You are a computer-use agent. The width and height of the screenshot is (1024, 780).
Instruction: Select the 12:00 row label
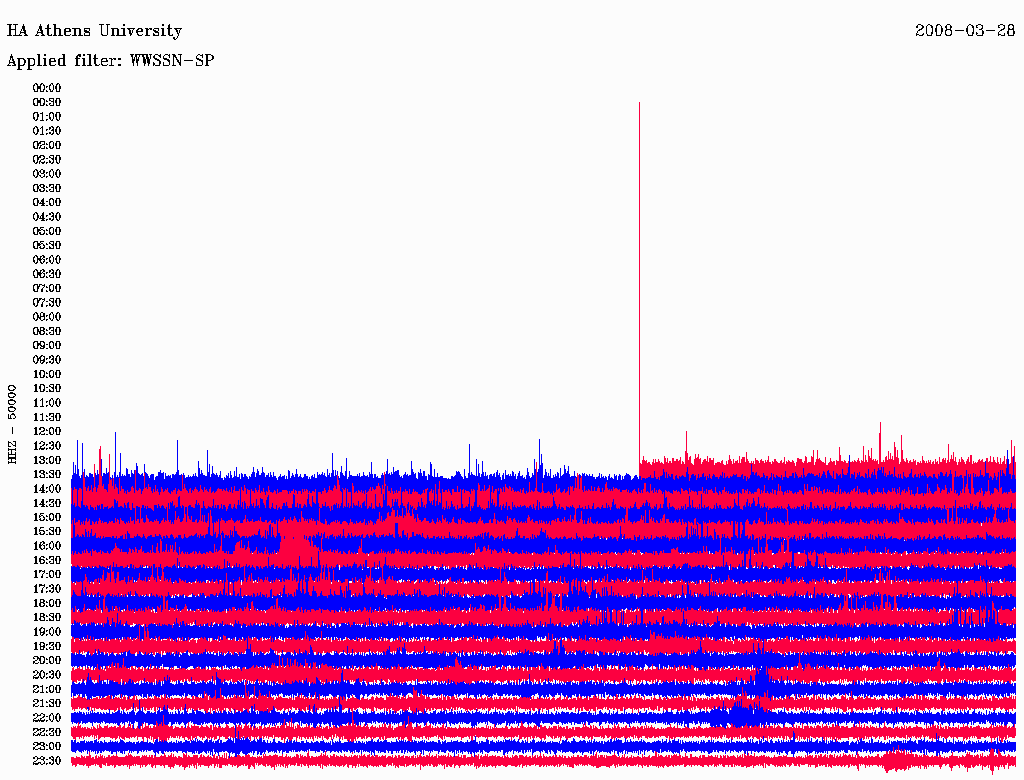[47, 432]
